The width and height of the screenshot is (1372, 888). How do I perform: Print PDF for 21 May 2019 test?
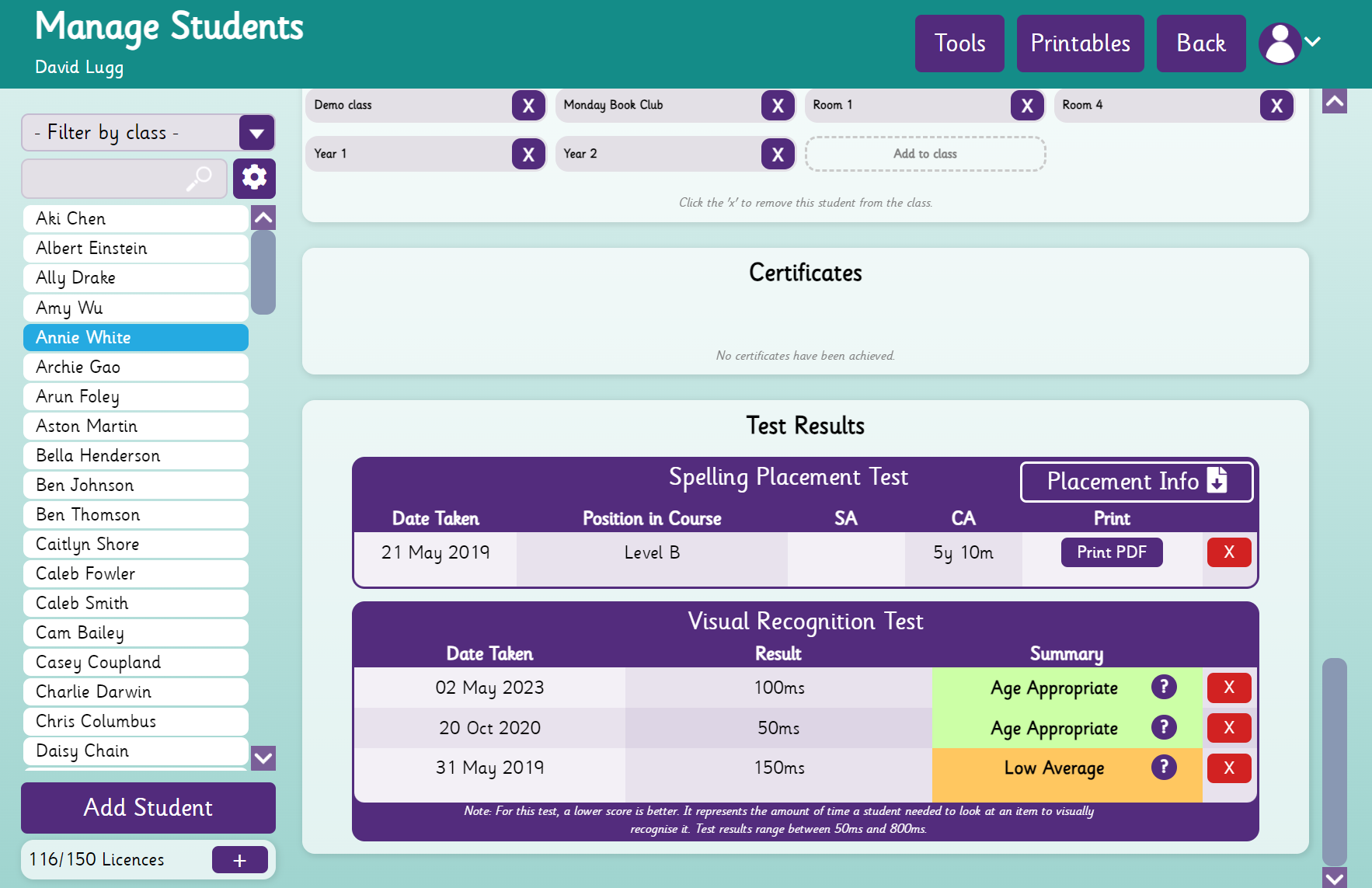pyautogui.click(x=1112, y=552)
